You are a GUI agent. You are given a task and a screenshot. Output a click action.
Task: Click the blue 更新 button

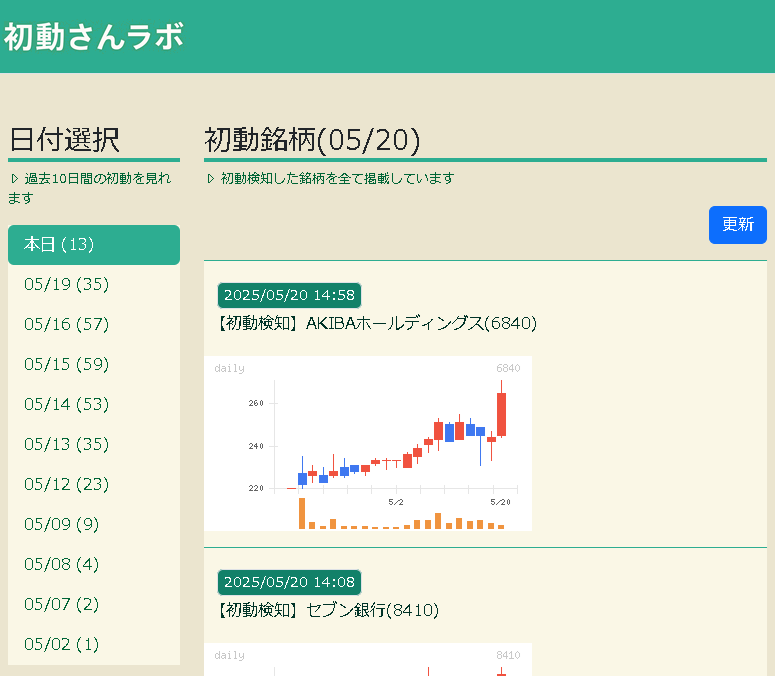point(737,225)
